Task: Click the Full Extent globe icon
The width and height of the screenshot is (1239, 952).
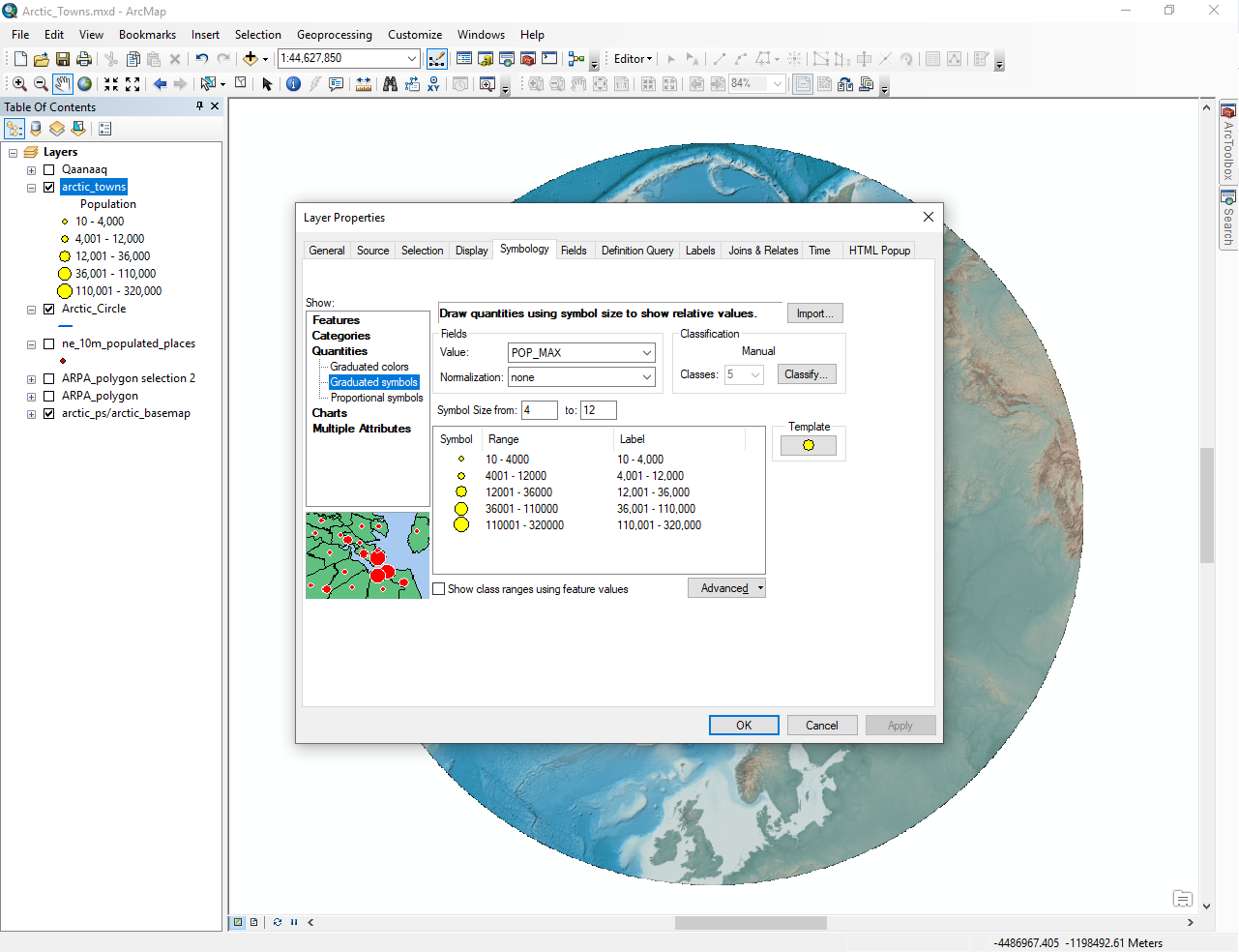Action: coord(85,84)
